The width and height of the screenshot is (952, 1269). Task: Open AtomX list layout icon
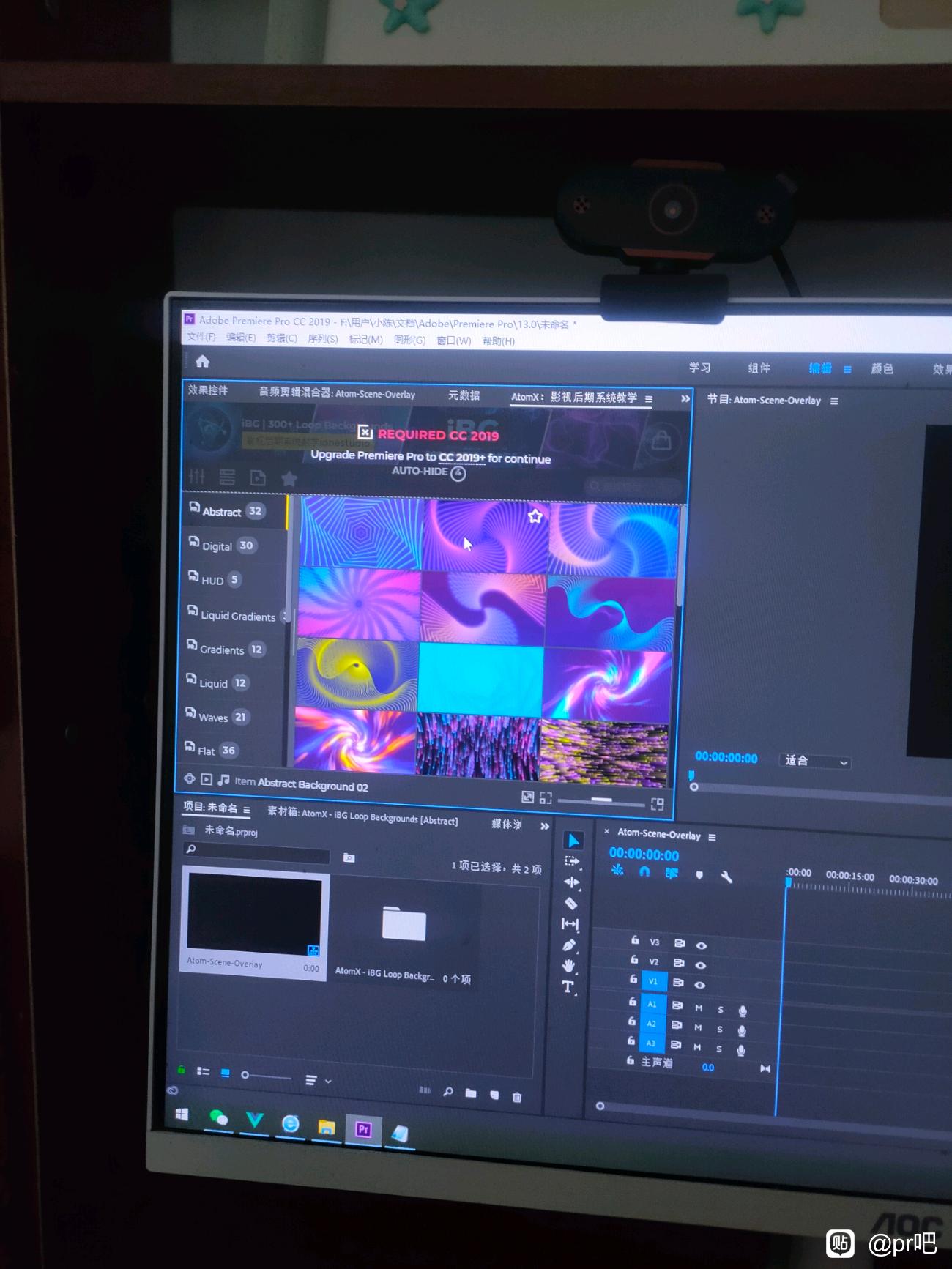point(227,477)
